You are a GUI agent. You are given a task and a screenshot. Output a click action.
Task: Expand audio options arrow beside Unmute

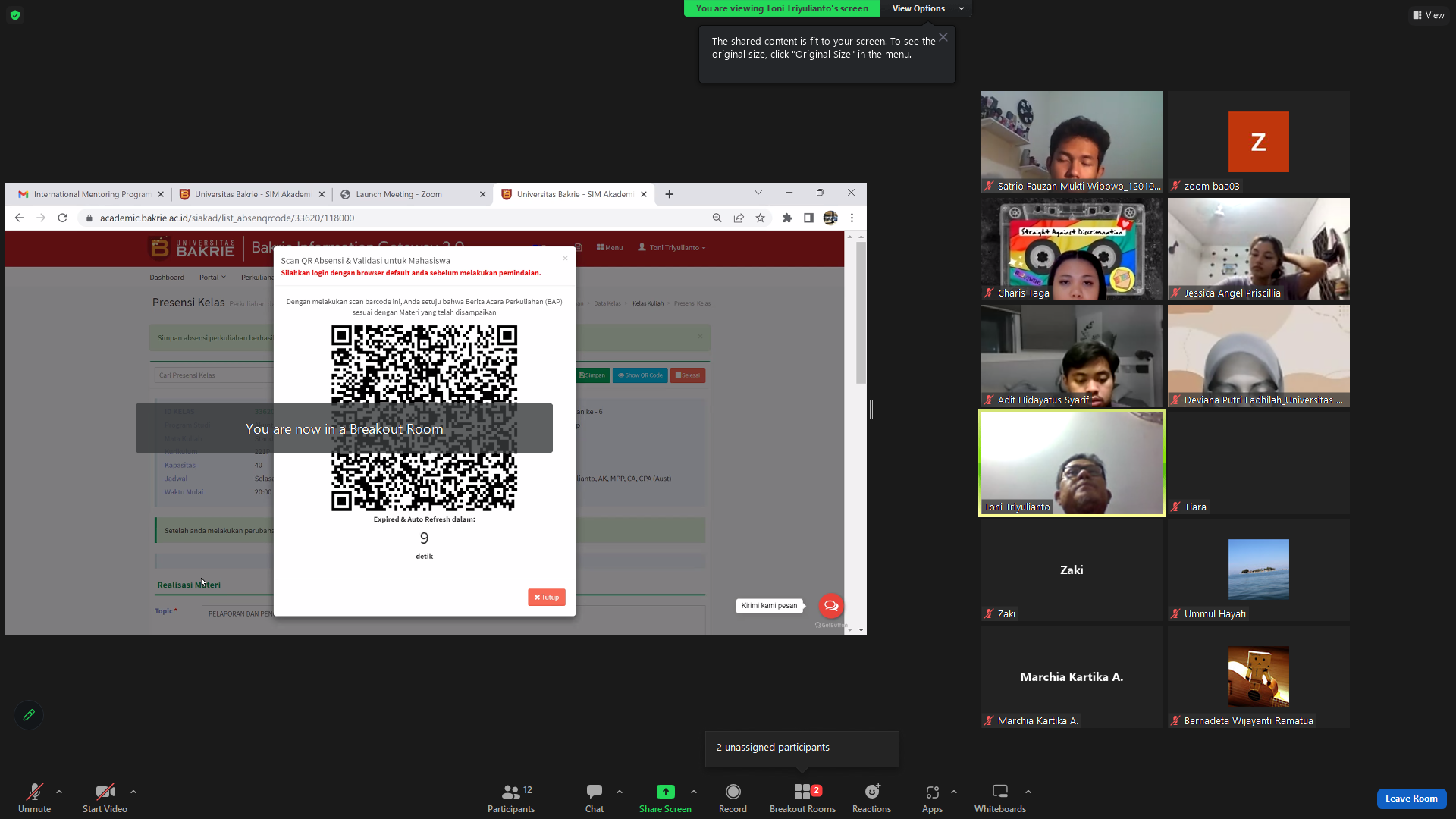pyautogui.click(x=59, y=792)
